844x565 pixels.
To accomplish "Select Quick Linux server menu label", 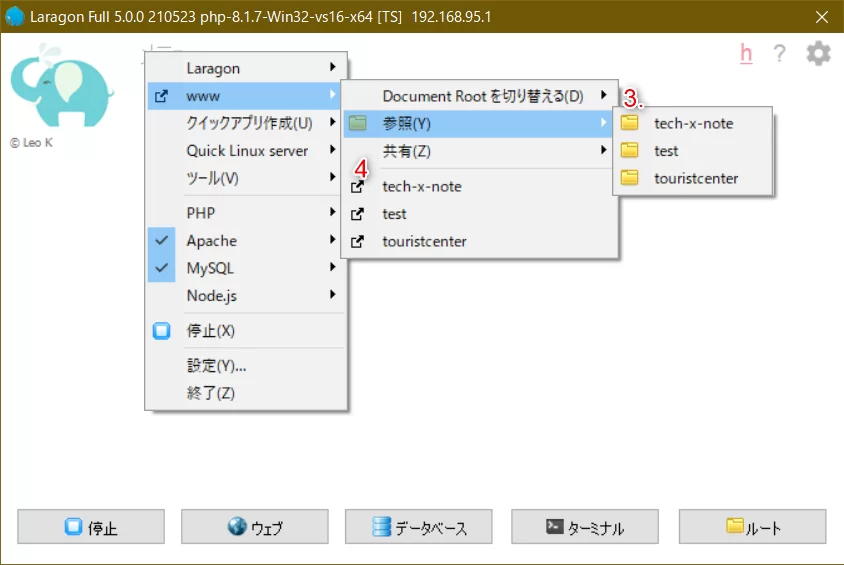I will click(247, 151).
